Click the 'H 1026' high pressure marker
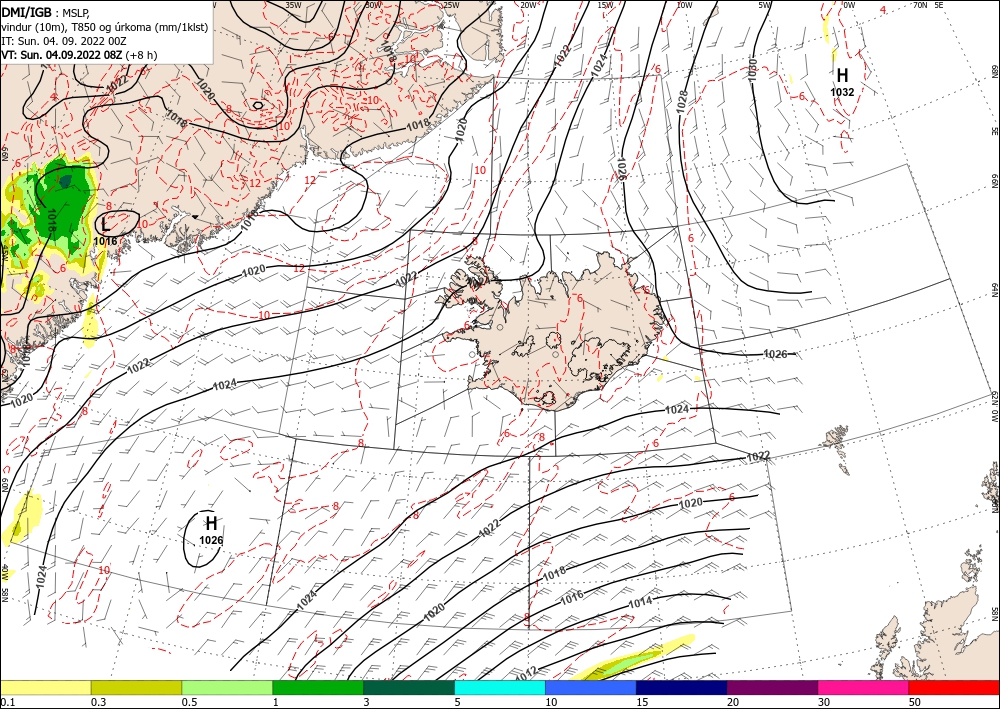The width and height of the screenshot is (1000, 709). 211,531
